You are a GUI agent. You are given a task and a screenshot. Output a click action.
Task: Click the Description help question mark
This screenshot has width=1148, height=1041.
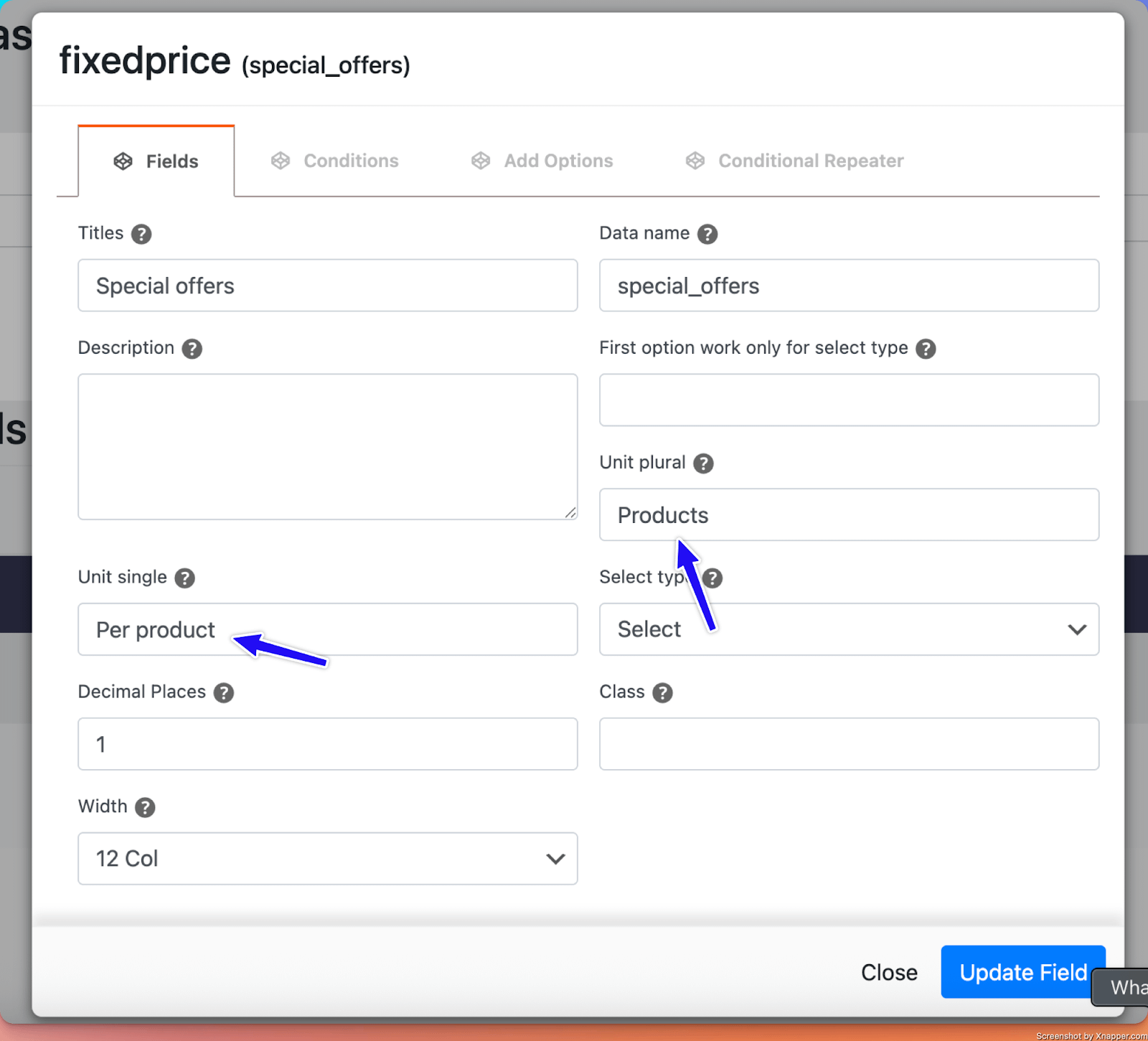click(192, 349)
